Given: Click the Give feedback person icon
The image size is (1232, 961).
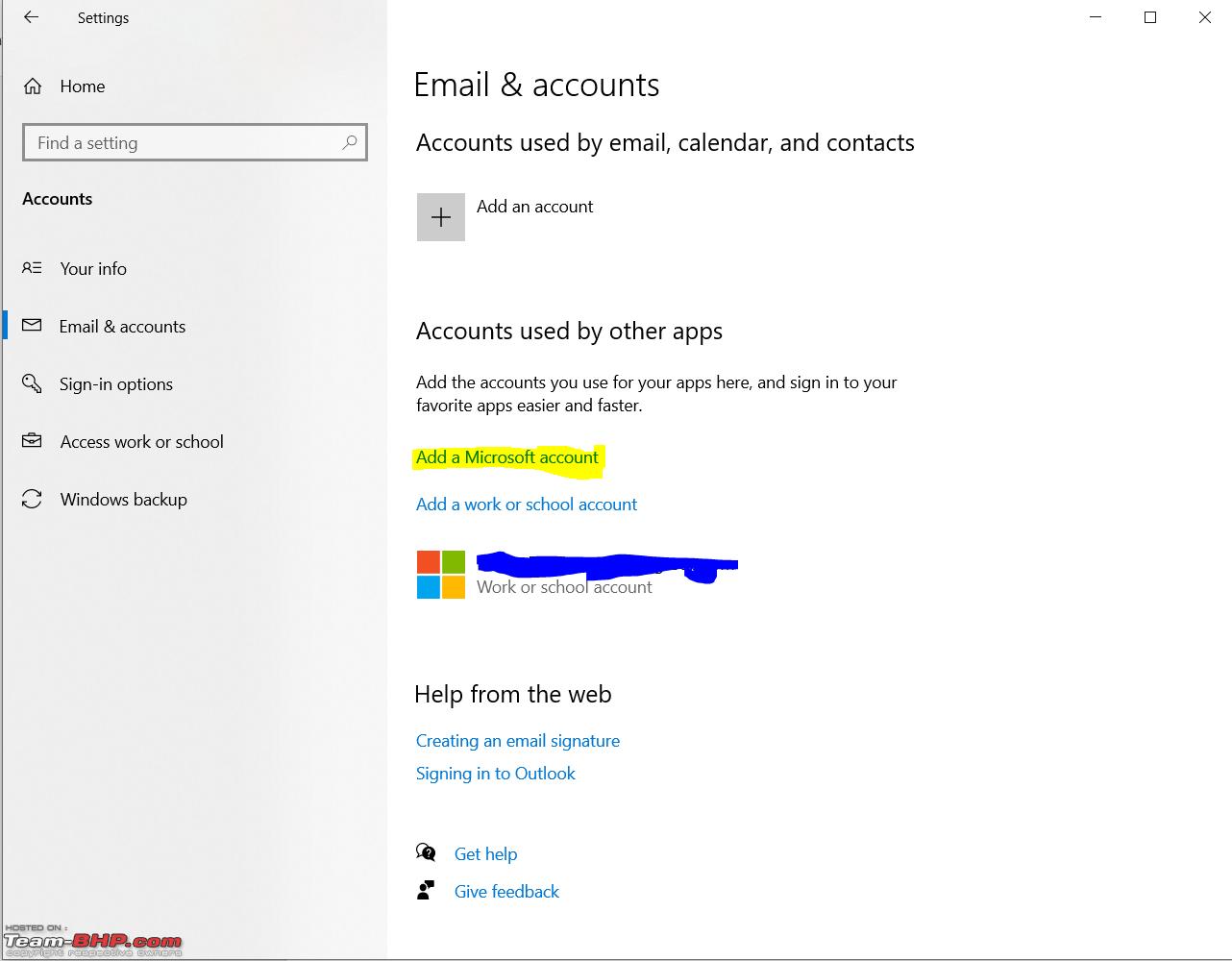Looking at the screenshot, I should [426, 891].
